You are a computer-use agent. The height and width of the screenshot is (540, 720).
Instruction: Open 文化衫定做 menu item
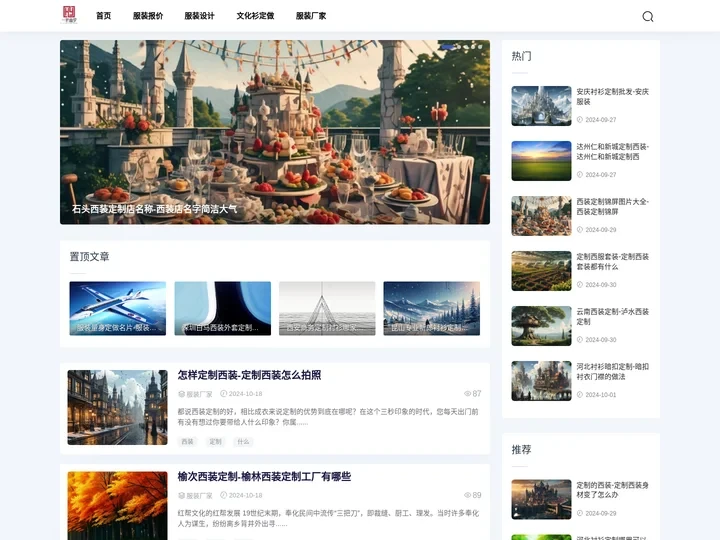(x=255, y=16)
